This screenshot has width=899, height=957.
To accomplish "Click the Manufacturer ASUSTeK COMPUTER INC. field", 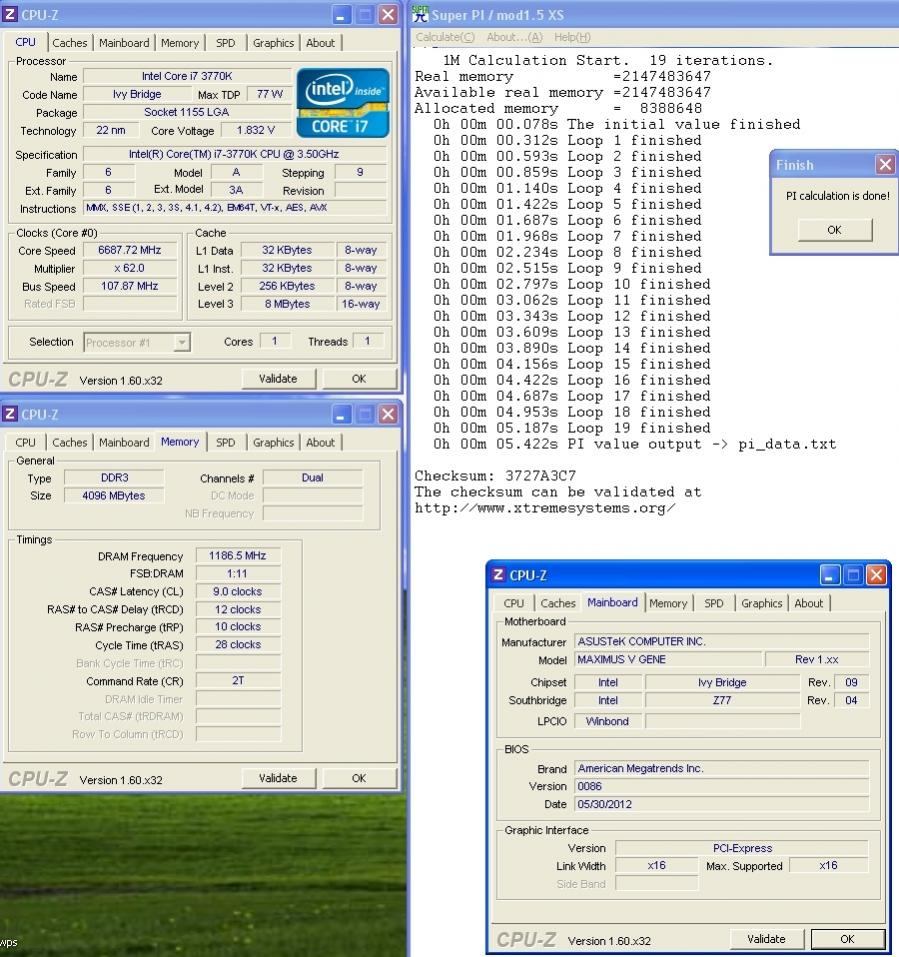I will tap(722, 641).
